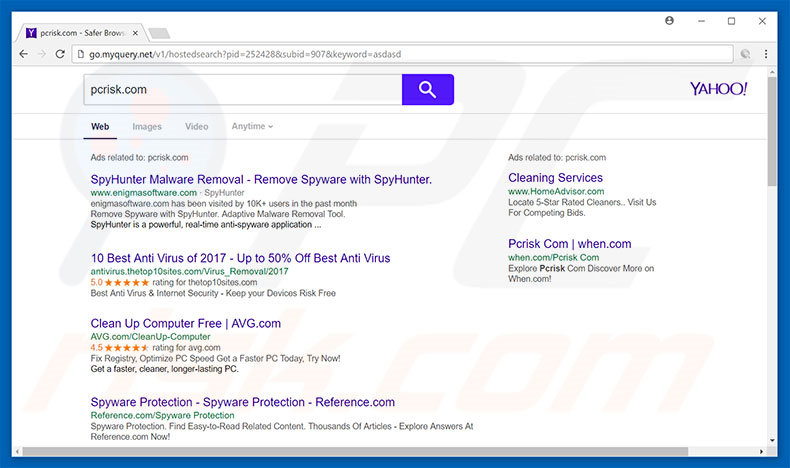
Task: Open the Pcrisk Com when.com link
Action: (x=569, y=244)
